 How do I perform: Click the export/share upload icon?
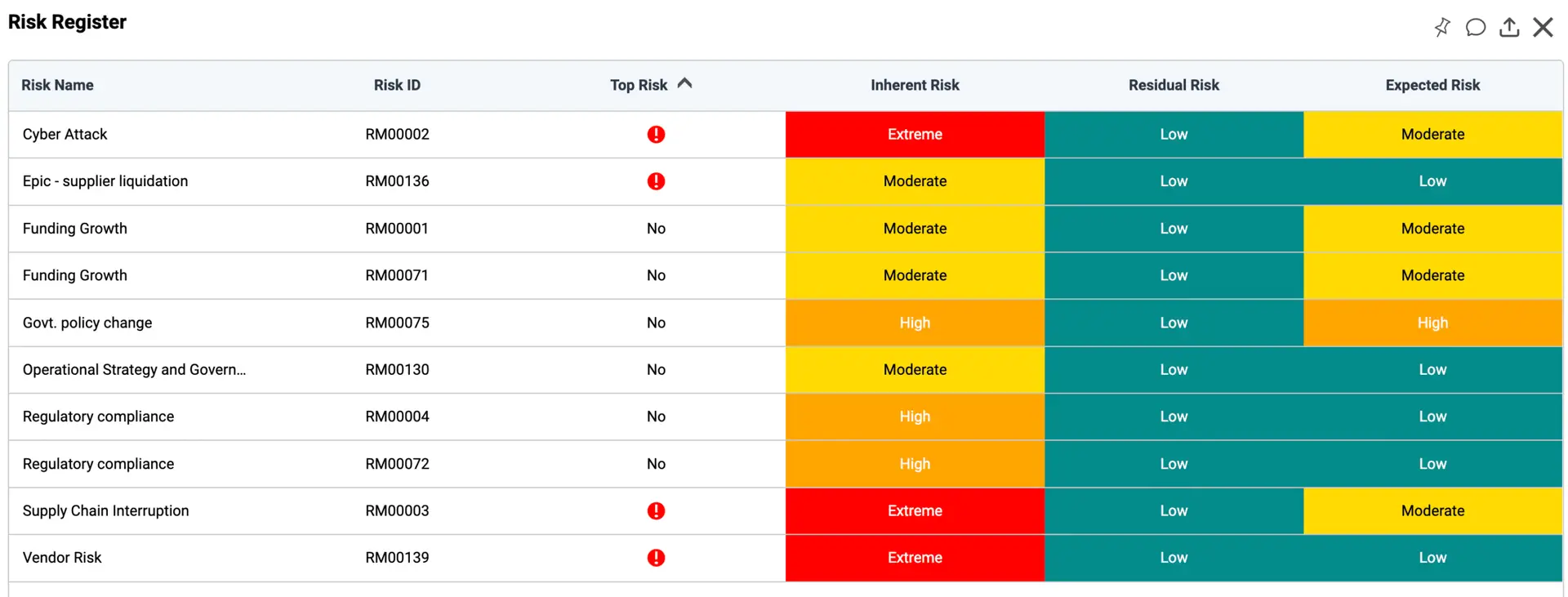[1509, 27]
